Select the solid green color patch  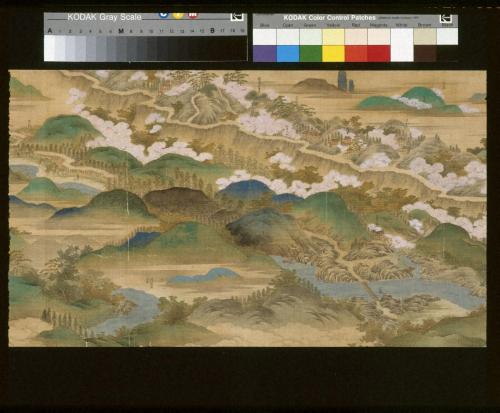tap(311, 54)
